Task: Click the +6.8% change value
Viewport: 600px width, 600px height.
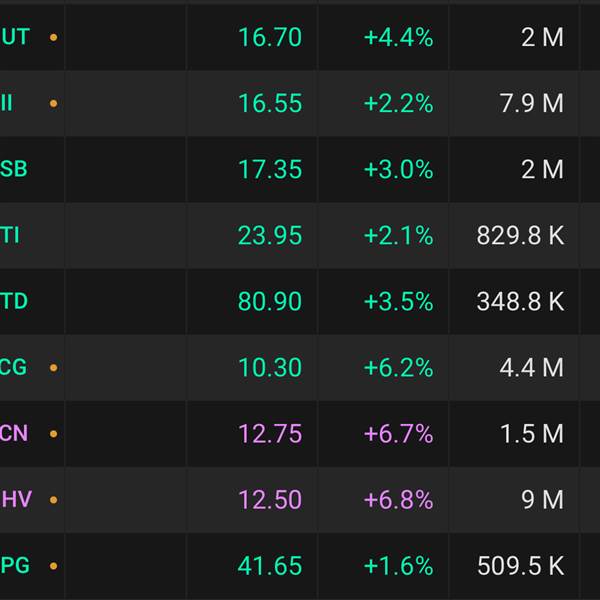Action: tap(398, 500)
